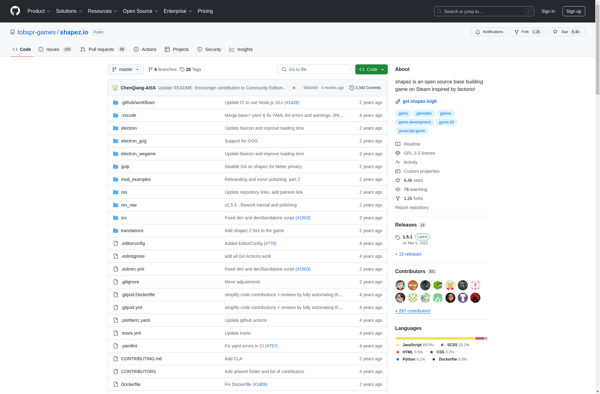The width and height of the screenshot is (600, 394).
Task: Open the .gitpod.Dockerfile file
Action: click(x=138, y=295)
